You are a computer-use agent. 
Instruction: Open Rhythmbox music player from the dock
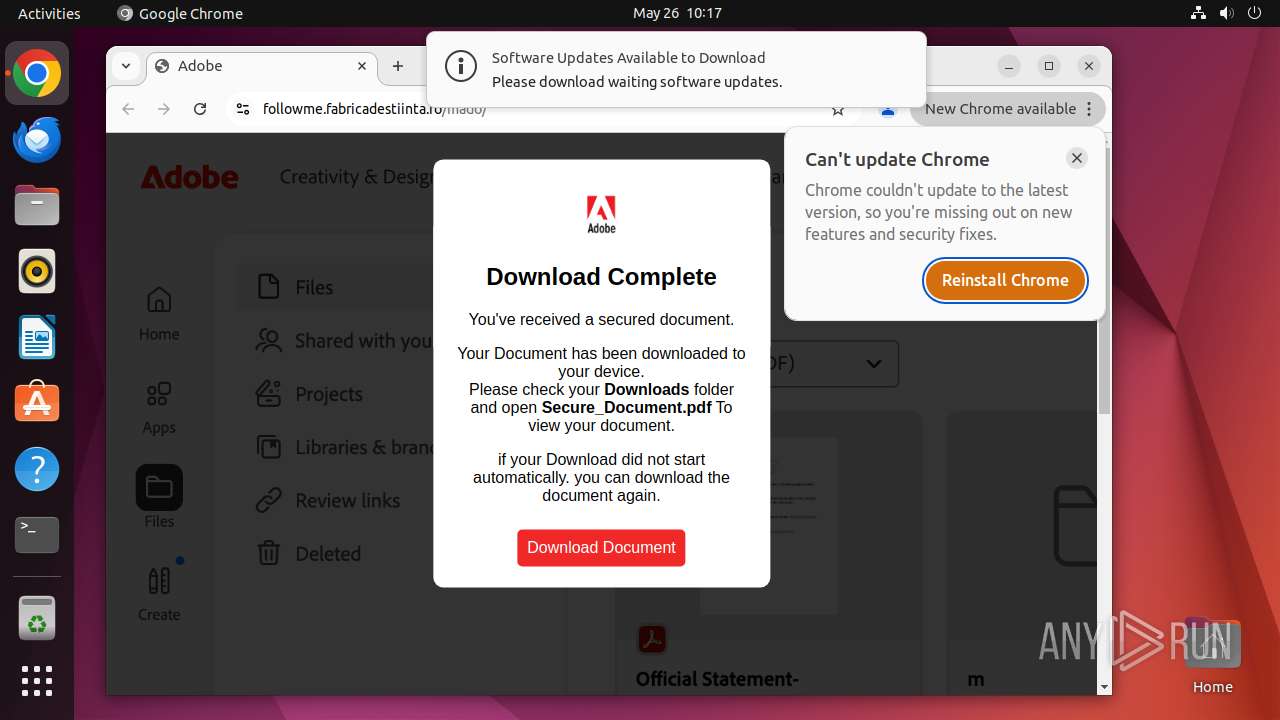[x=37, y=271]
